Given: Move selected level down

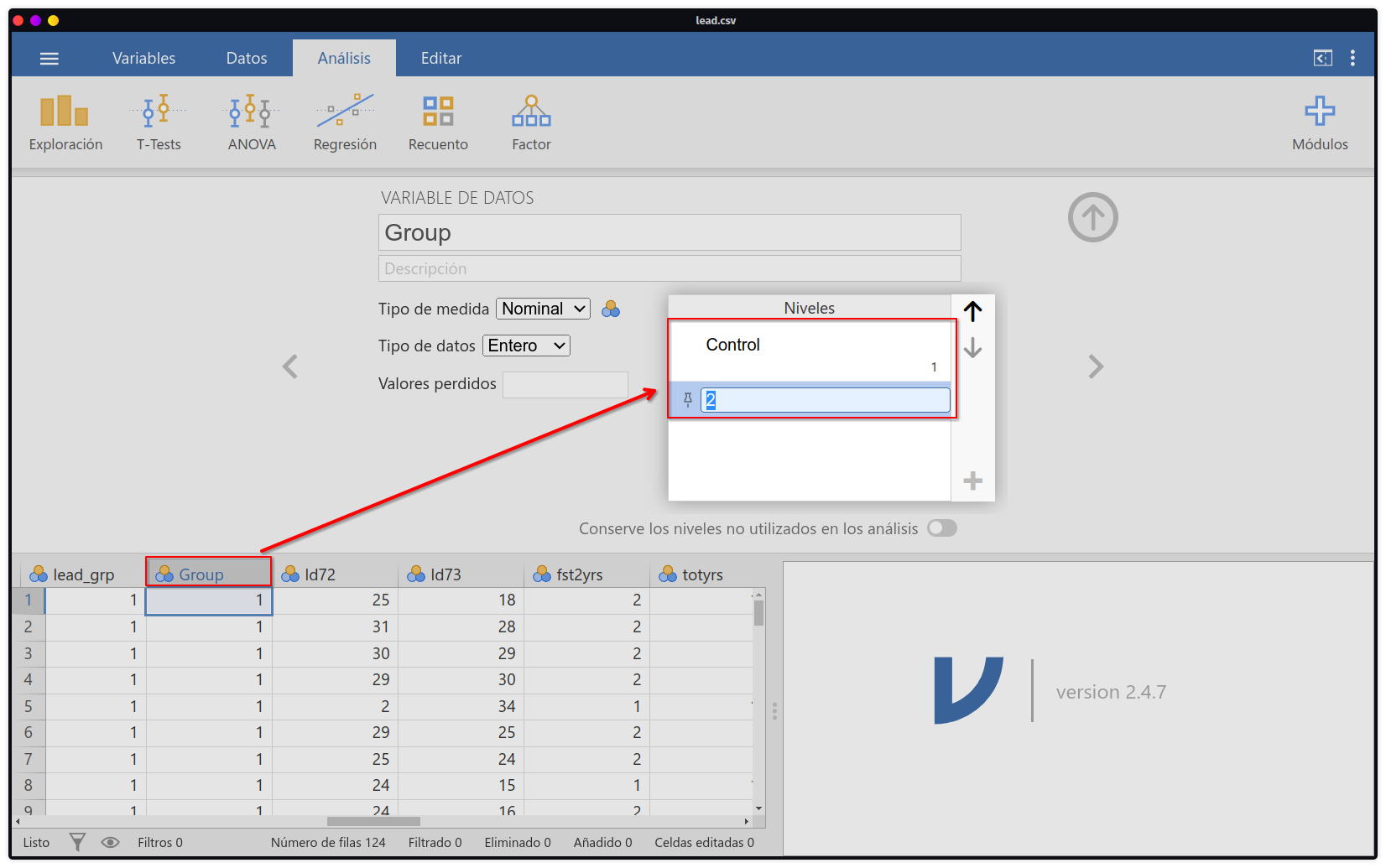Looking at the screenshot, I should click(x=972, y=347).
